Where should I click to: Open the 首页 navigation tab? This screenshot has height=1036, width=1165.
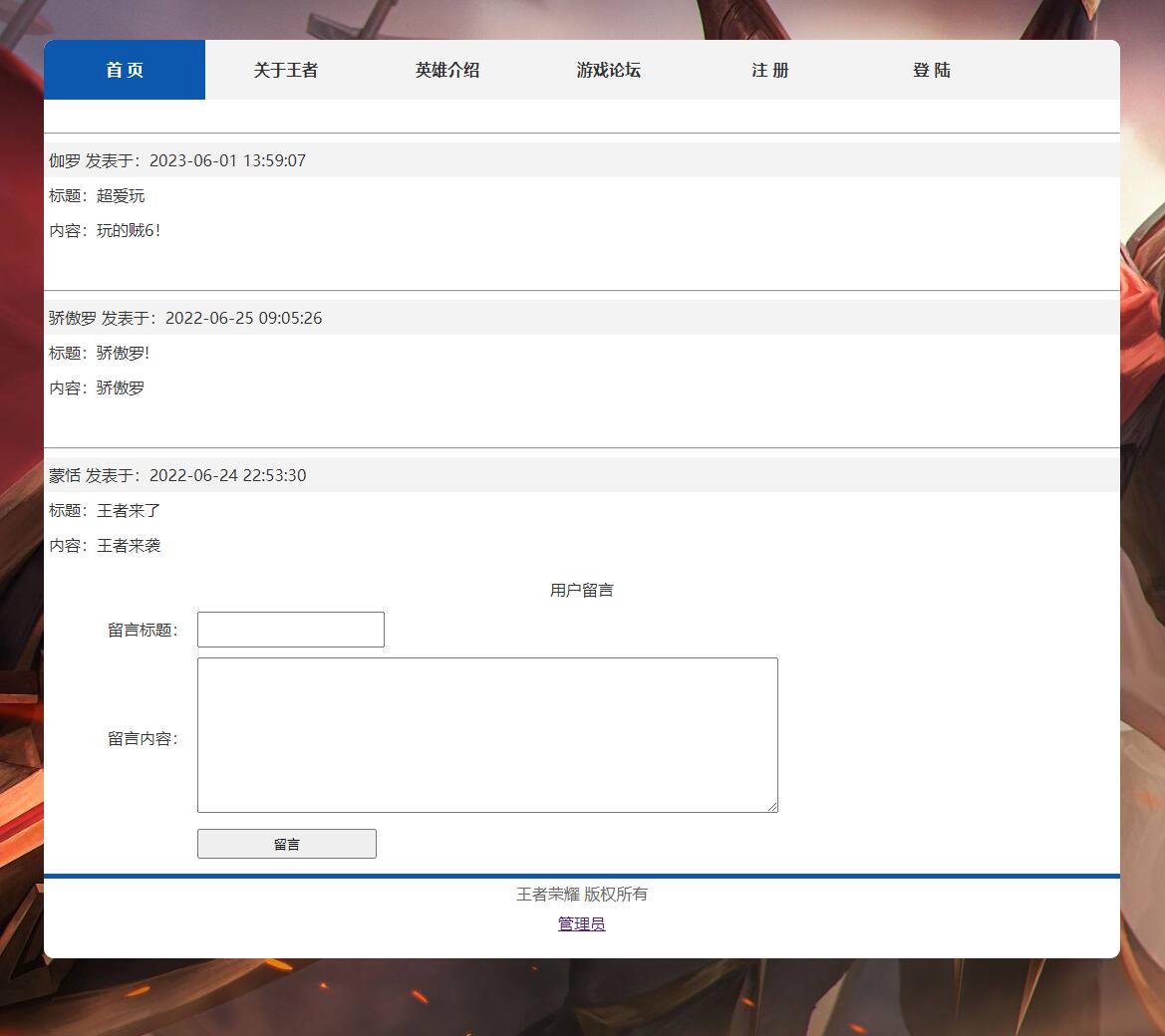tap(125, 70)
